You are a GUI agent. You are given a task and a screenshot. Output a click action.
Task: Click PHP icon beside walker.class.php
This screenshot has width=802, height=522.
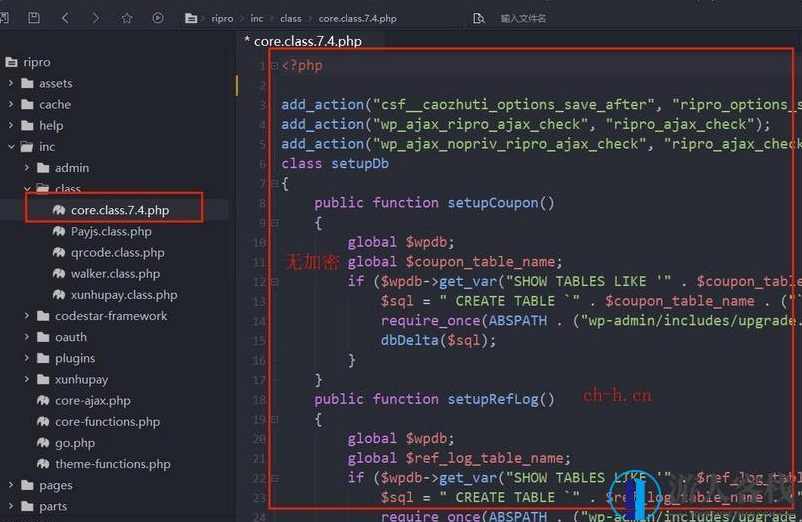pyautogui.click(x=59, y=274)
